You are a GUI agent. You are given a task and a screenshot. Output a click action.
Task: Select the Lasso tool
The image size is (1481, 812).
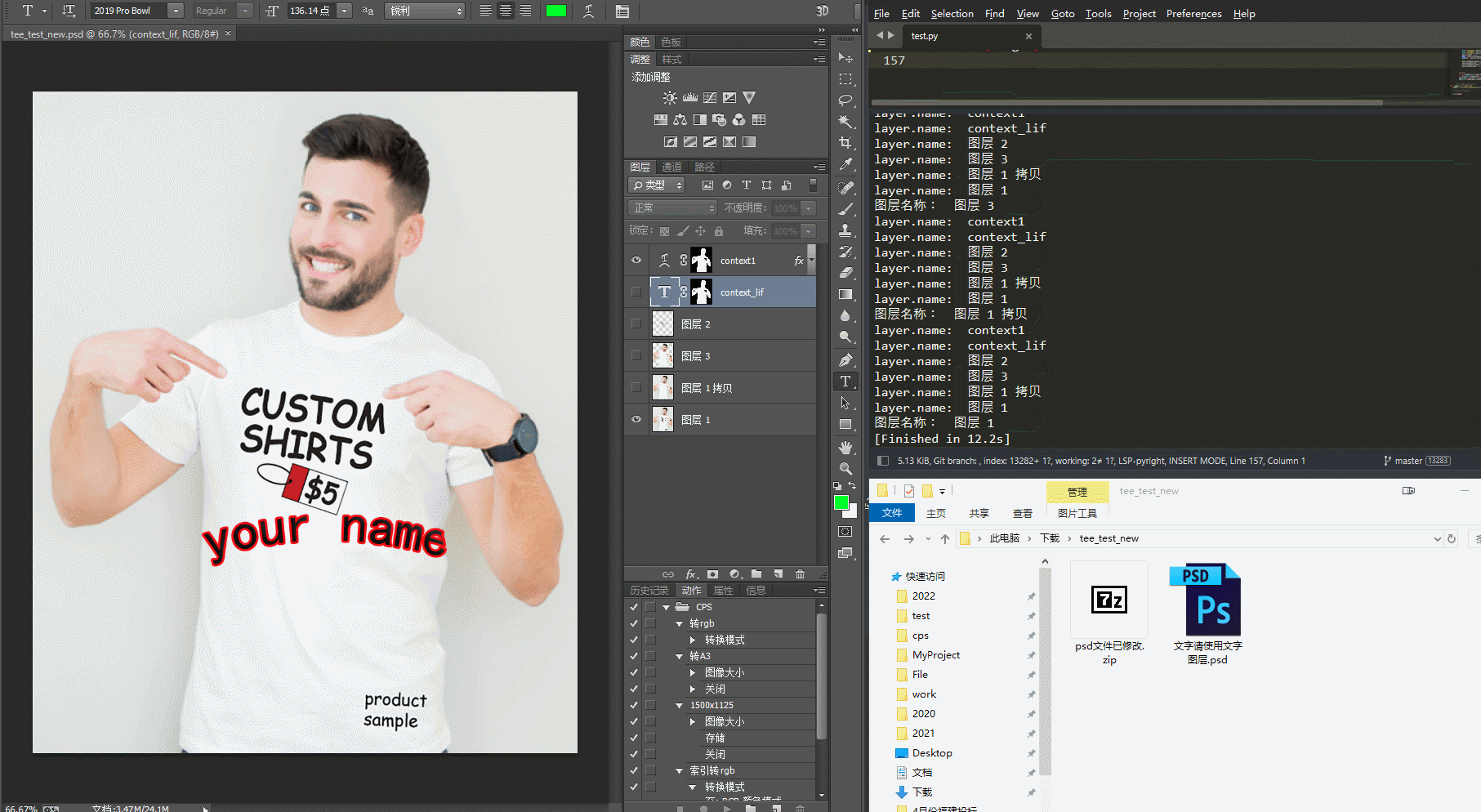pyautogui.click(x=845, y=100)
